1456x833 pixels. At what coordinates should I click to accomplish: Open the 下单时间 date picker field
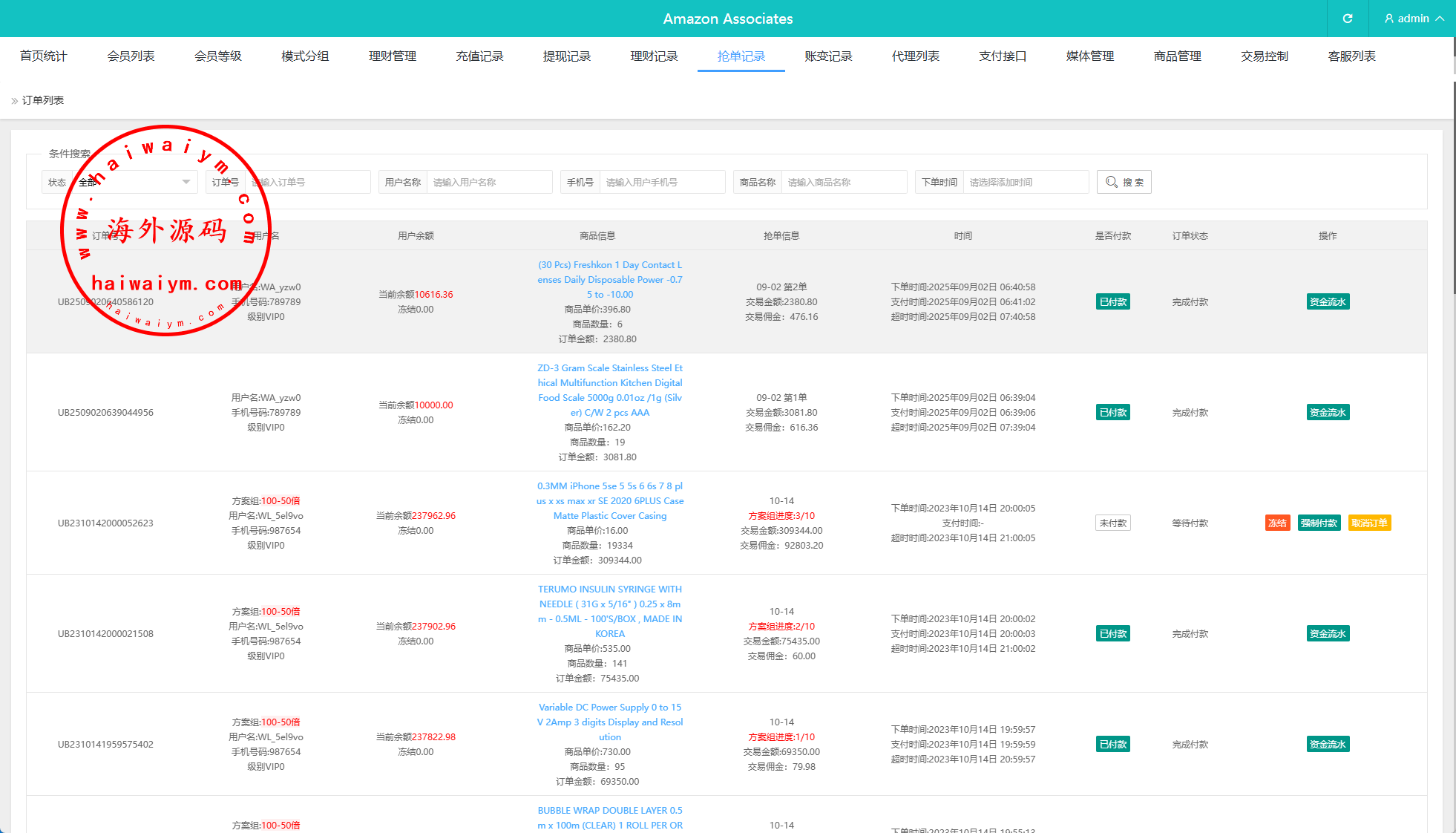pyautogui.click(x=1025, y=182)
